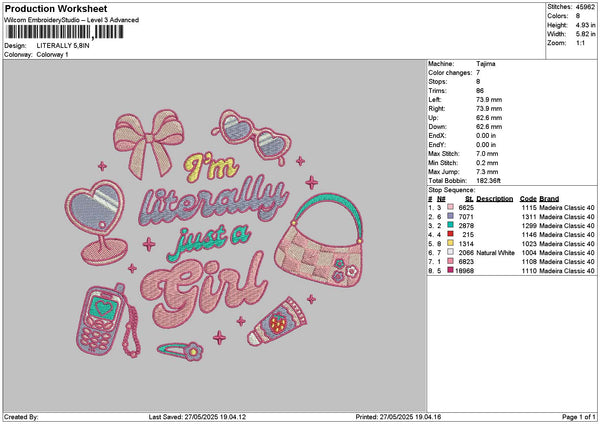Click the pink bow in the design preview

148,144
